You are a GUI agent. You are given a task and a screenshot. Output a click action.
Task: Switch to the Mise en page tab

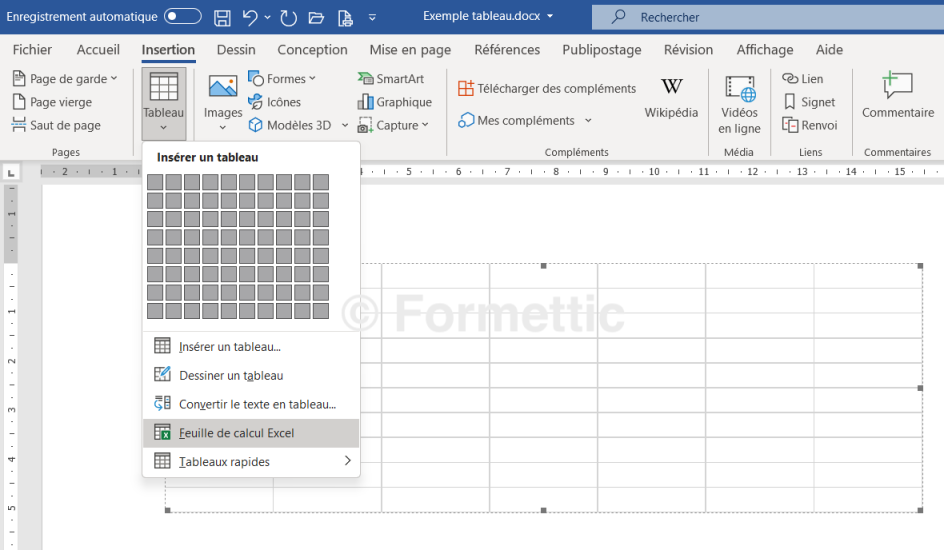(x=410, y=50)
